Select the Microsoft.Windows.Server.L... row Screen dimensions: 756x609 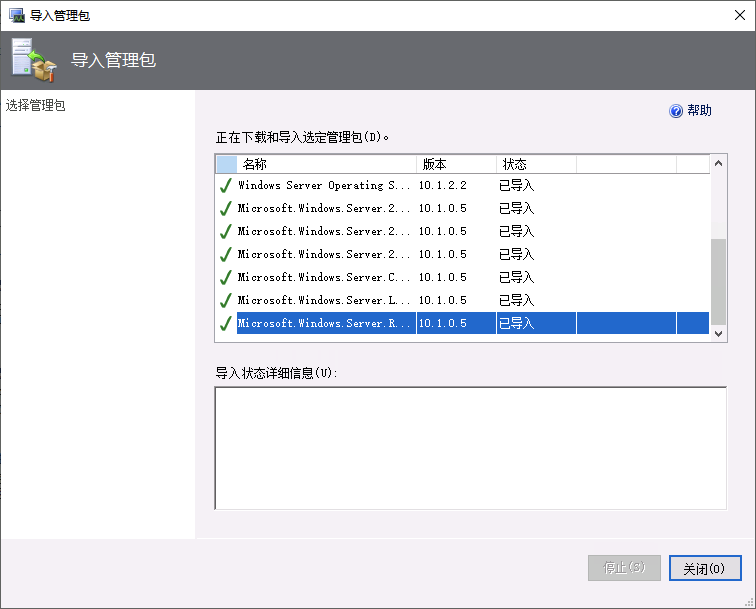(462, 300)
